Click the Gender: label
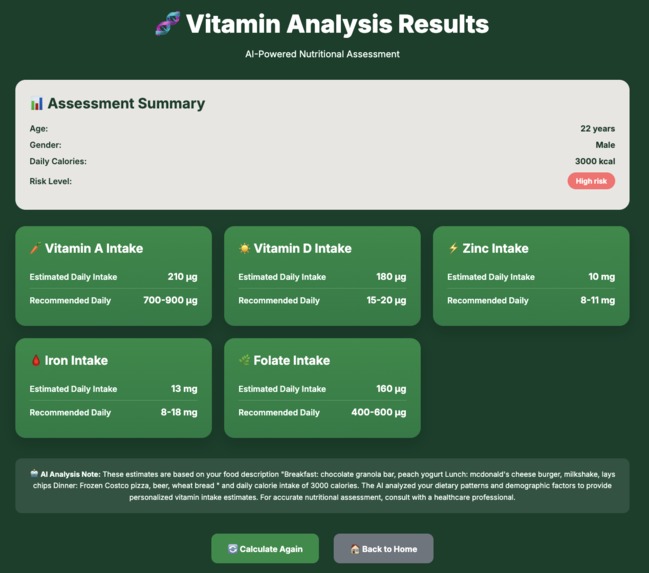 [x=45, y=145]
